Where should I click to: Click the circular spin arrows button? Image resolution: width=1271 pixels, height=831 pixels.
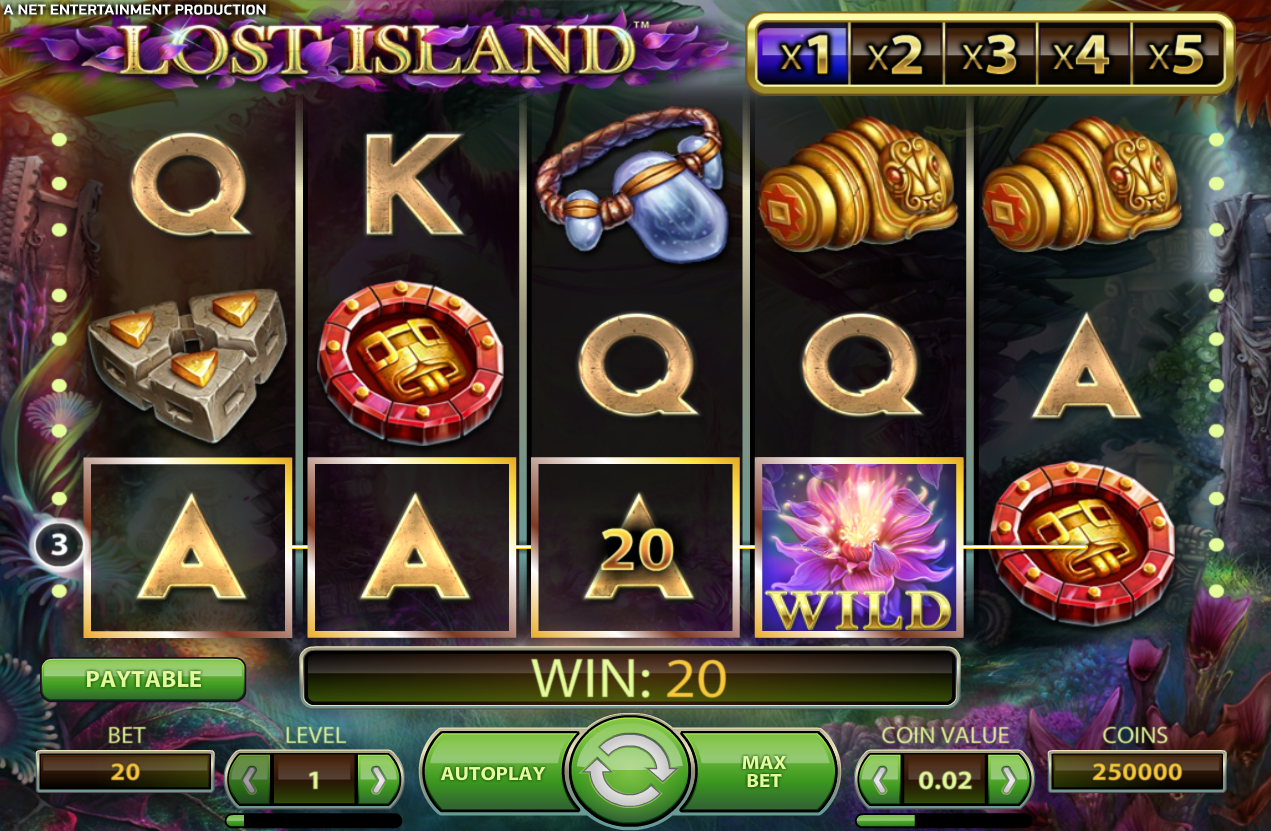(x=629, y=773)
